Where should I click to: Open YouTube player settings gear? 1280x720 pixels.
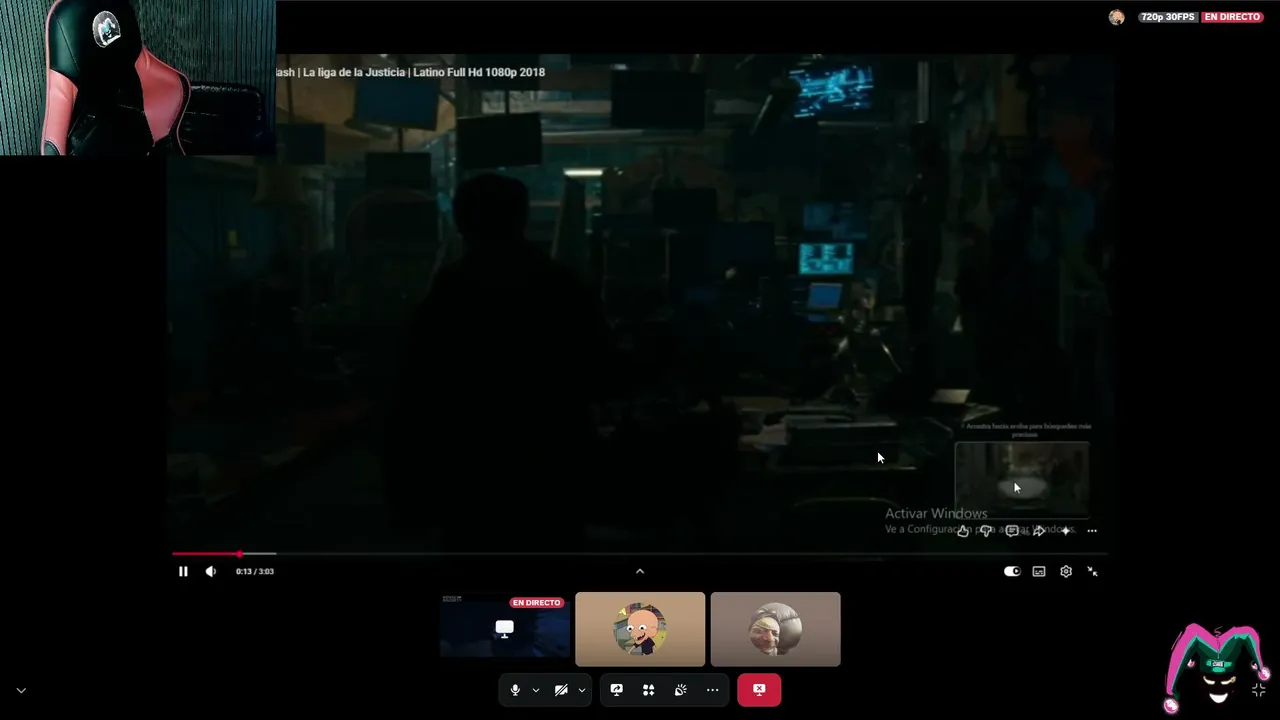(x=1066, y=571)
